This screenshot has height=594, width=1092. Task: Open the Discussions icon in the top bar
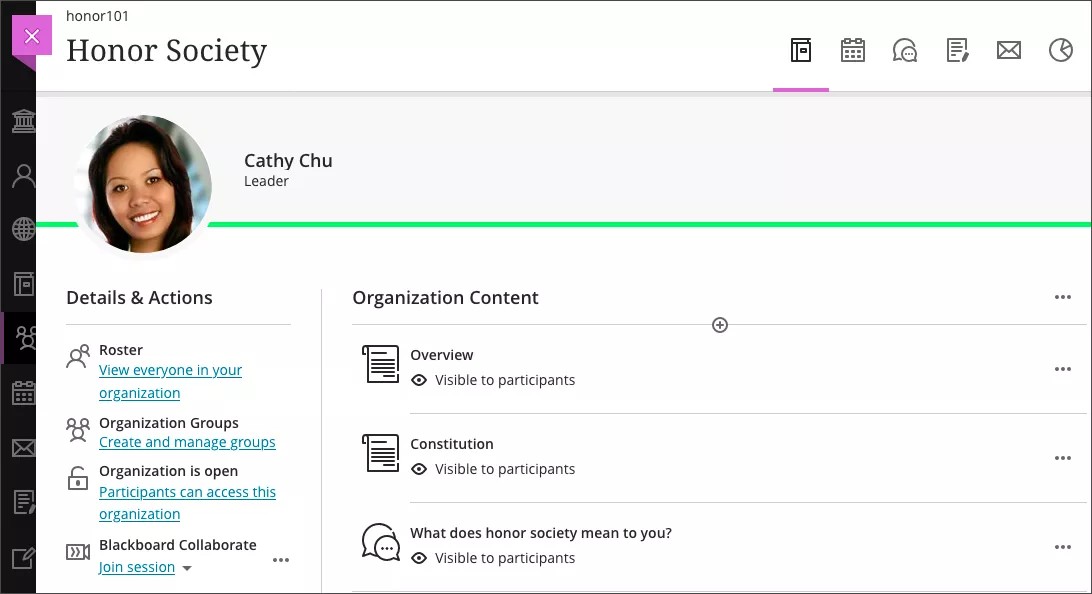coord(905,50)
